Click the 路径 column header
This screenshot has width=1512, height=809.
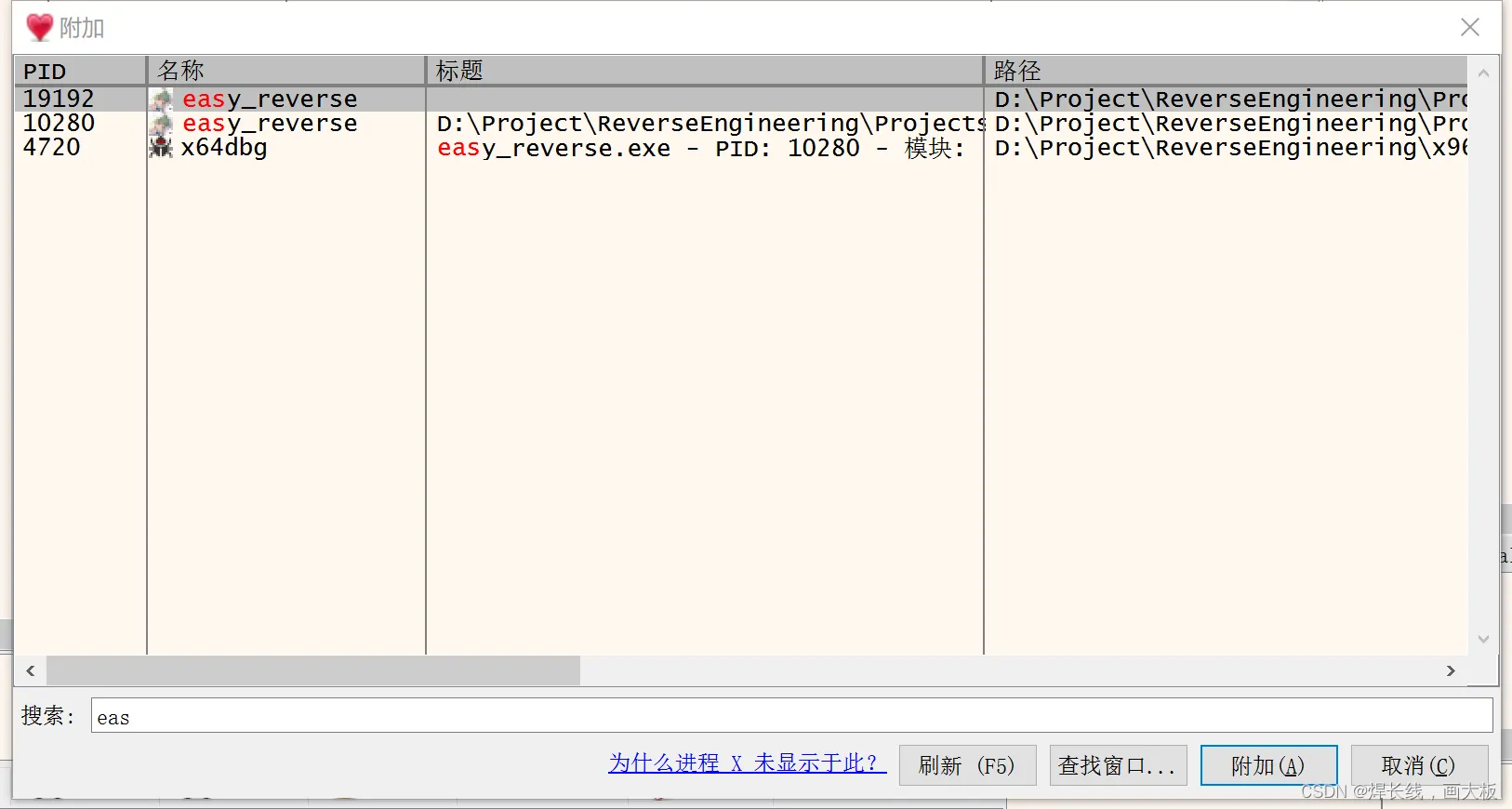point(1225,71)
